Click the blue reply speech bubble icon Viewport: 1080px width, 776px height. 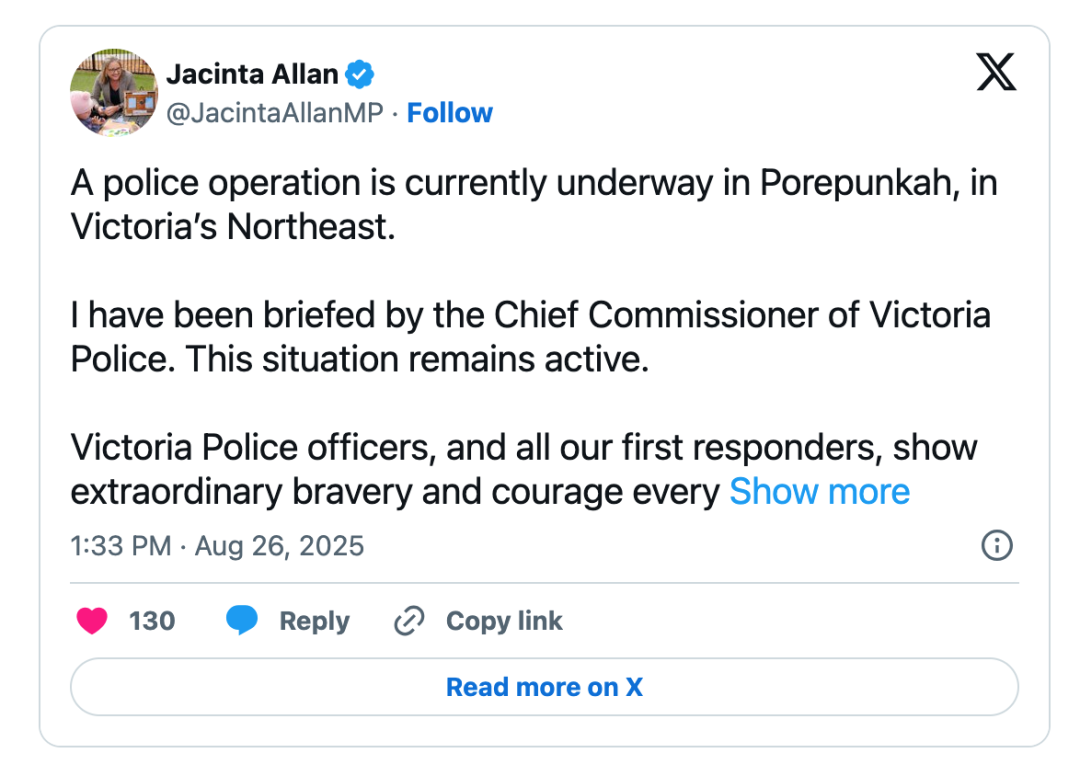click(x=242, y=621)
